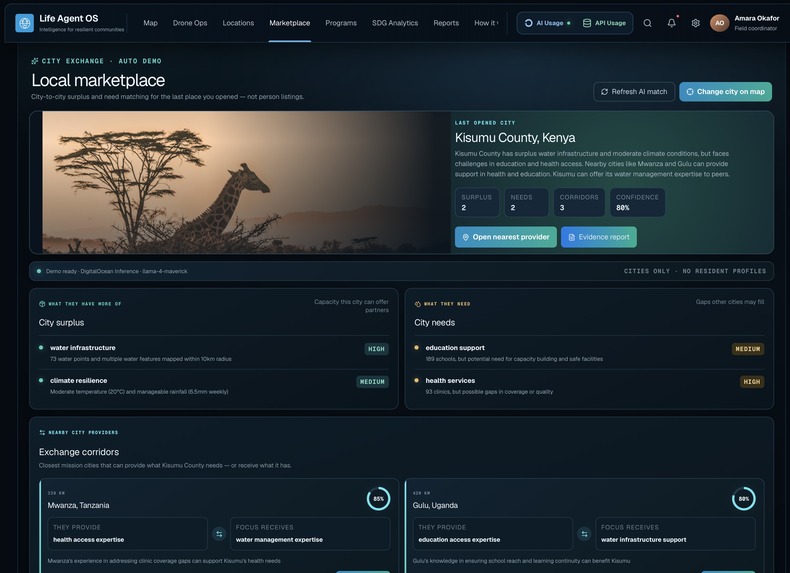Open settings gear icon
The image size is (790, 573).
pos(695,23)
